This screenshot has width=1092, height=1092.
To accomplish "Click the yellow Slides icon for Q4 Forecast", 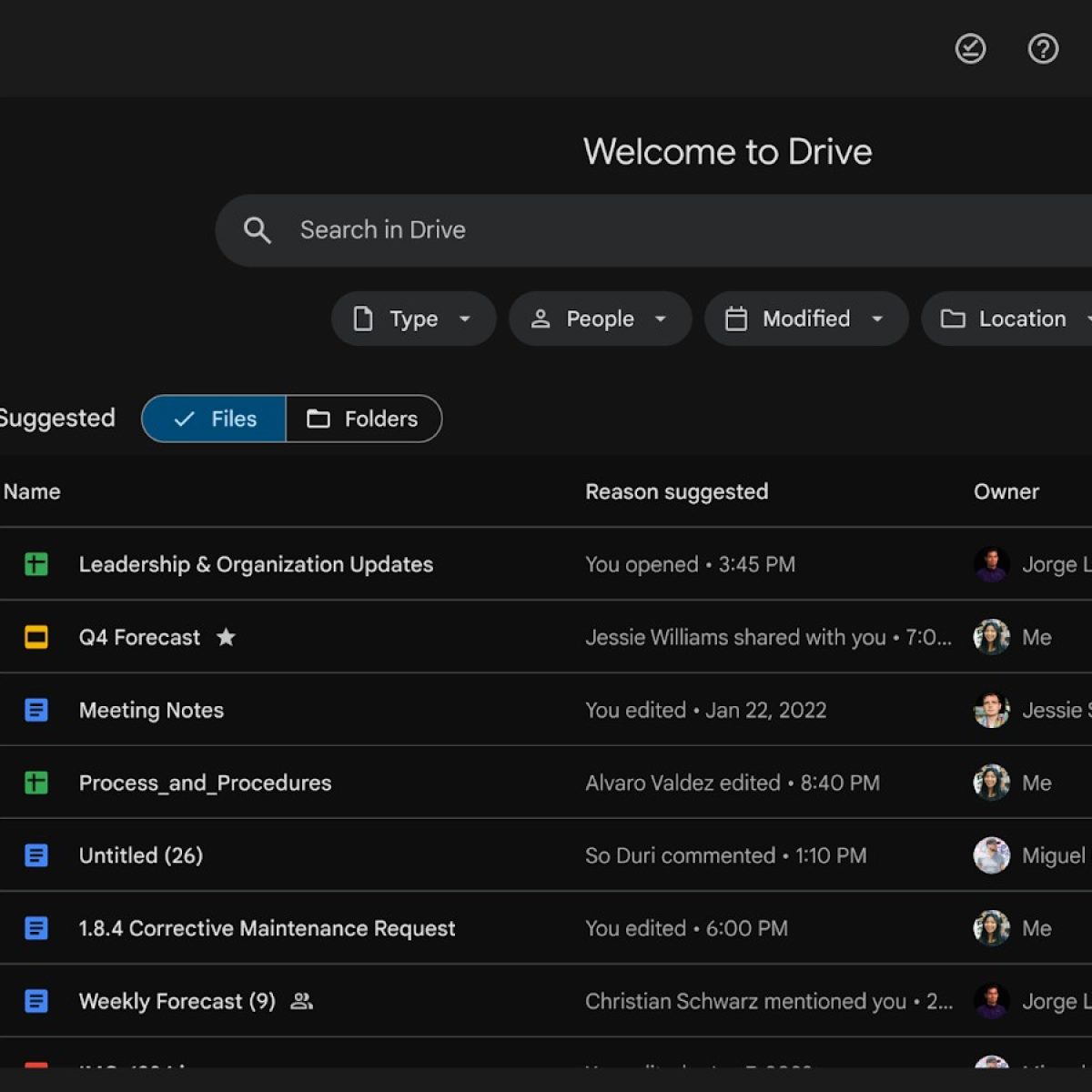I will (x=36, y=637).
